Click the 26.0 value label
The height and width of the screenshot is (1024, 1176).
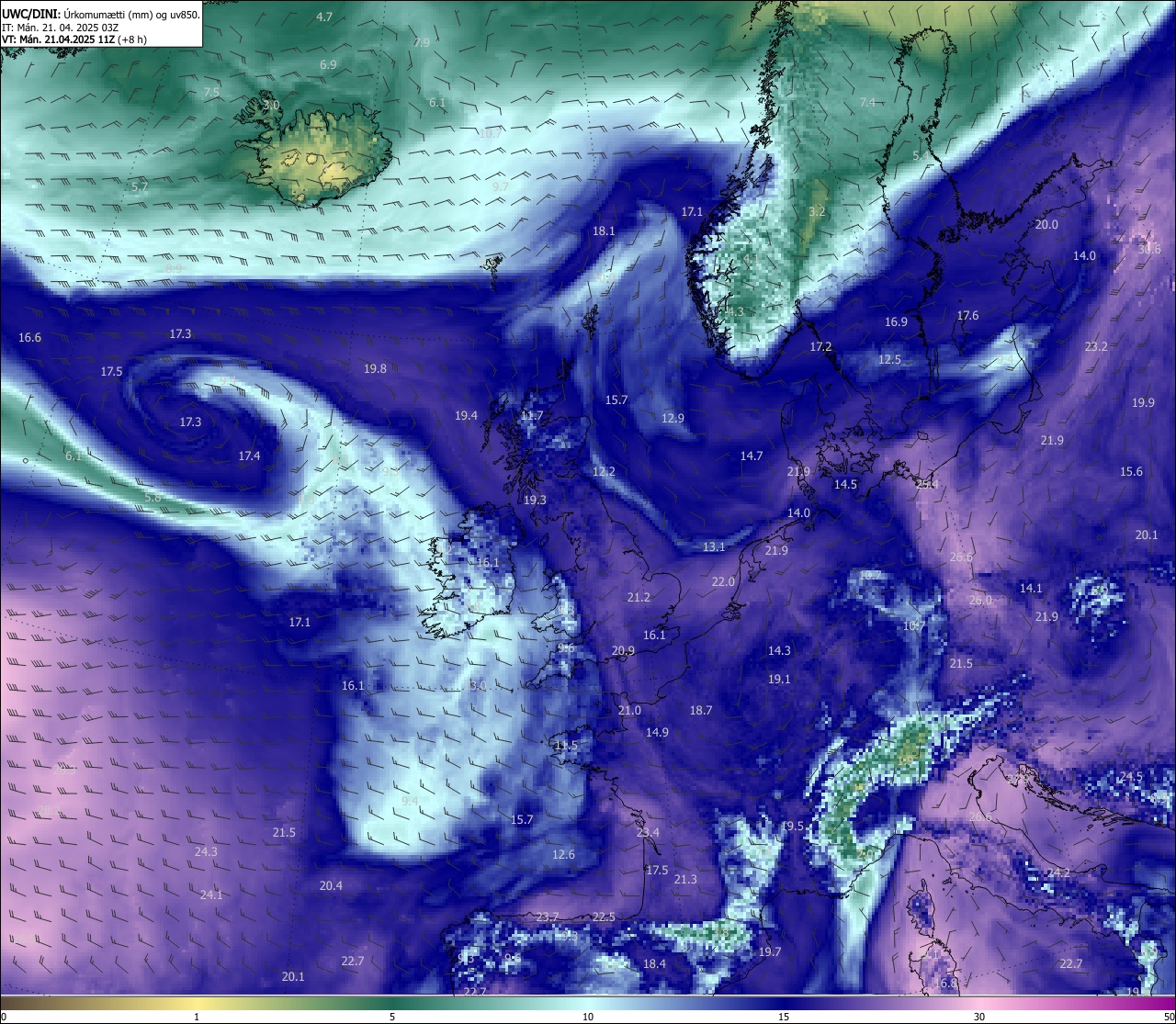tap(980, 601)
